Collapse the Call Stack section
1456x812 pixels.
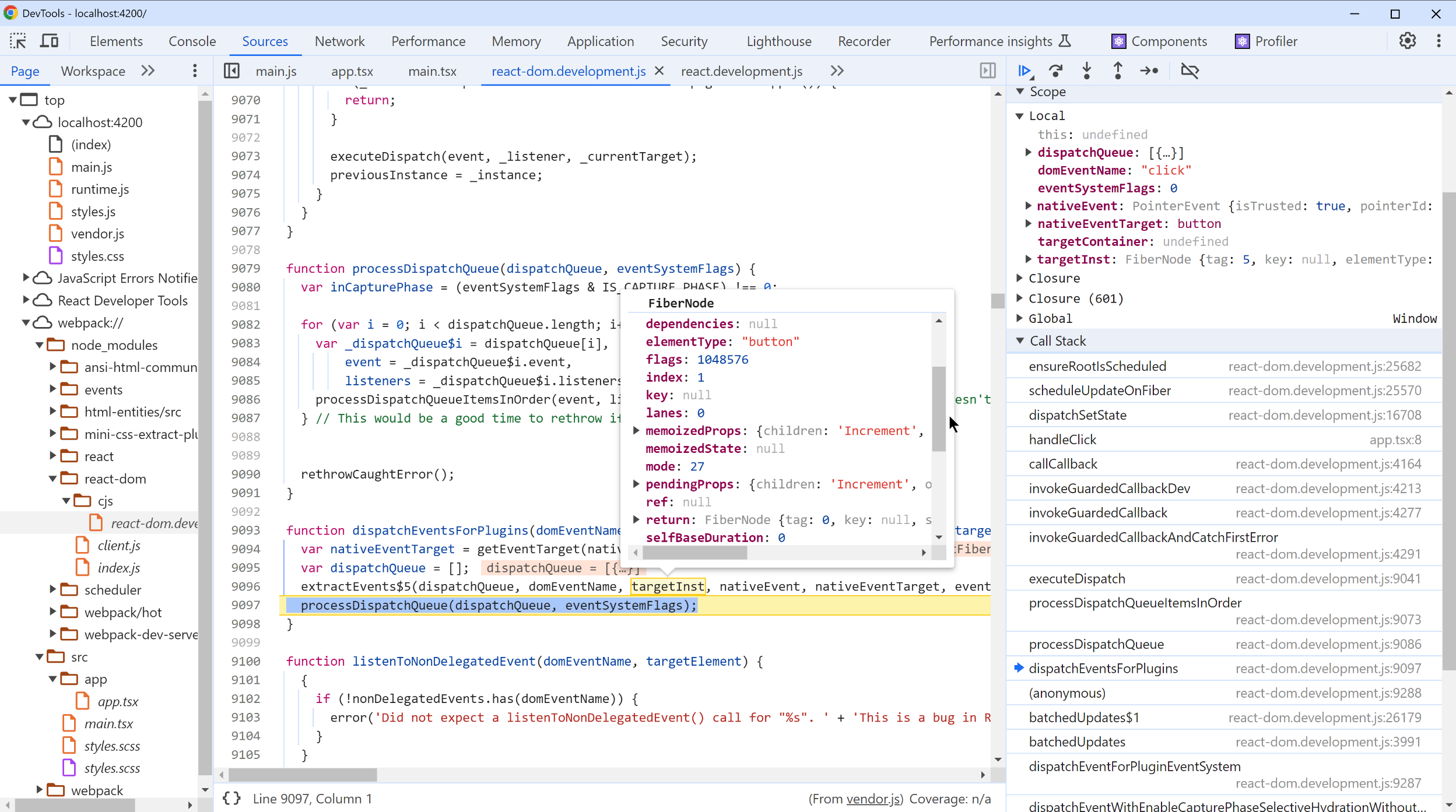tap(1020, 341)
